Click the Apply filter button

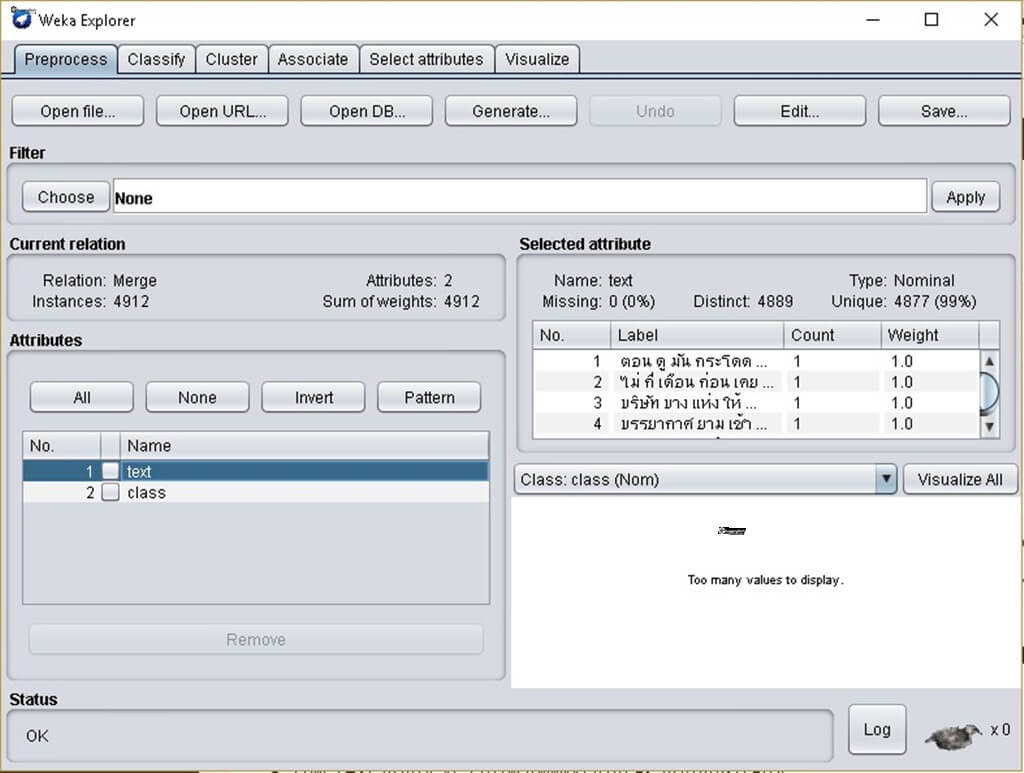(x=965, y=197)
